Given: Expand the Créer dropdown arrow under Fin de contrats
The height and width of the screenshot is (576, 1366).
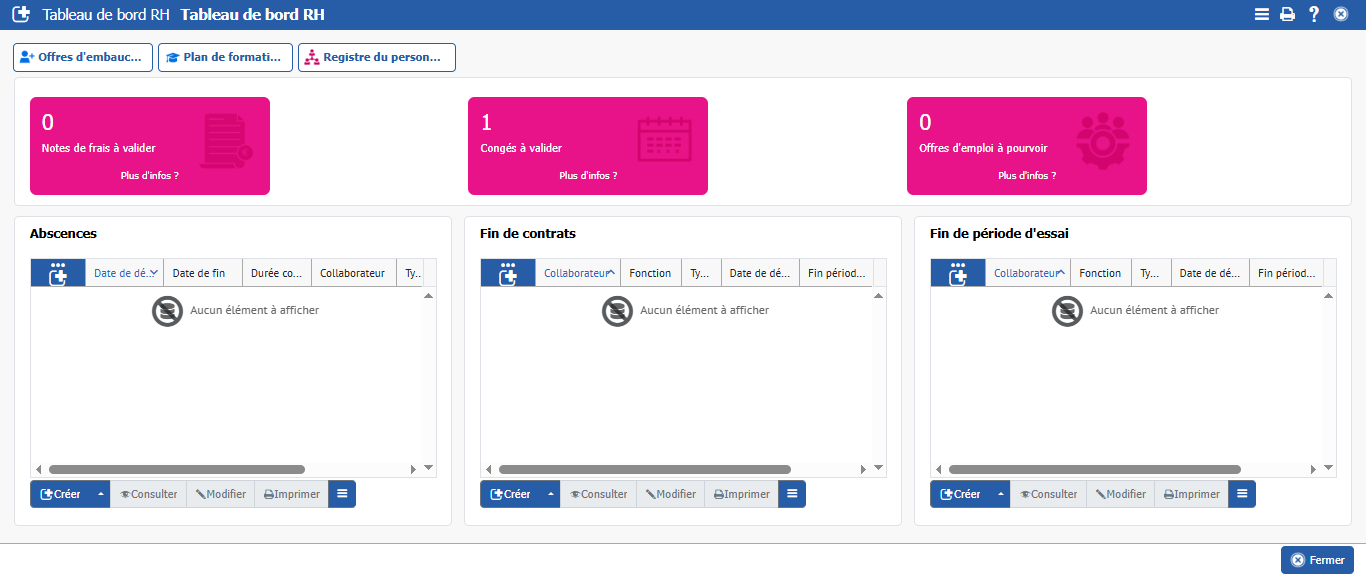Looking at the screenshot, I should click(x=550, y=494).
